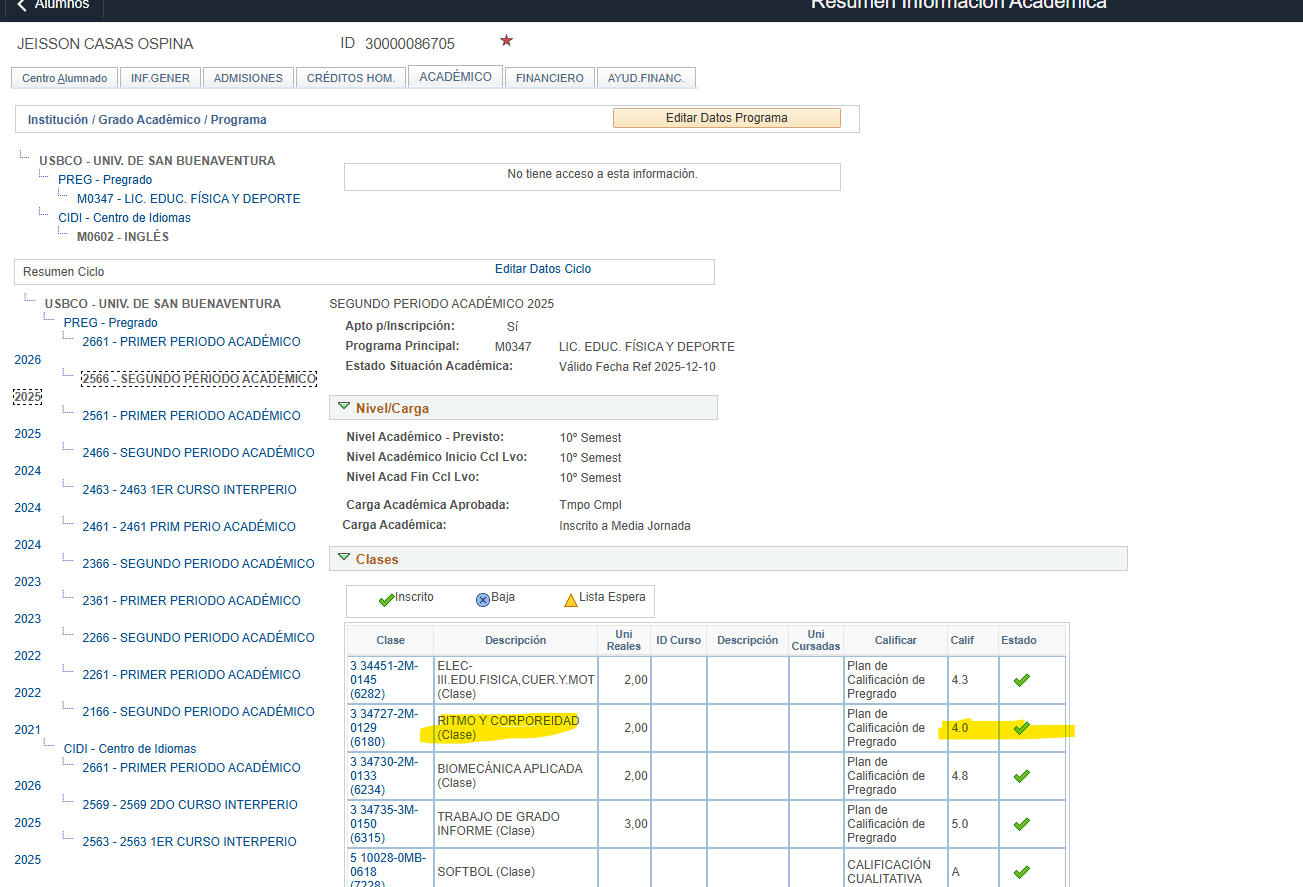Switch to the ADMISIONES tab
Image resolution: width=1303 pixels, height=887 pixels.
click(248, 78)
